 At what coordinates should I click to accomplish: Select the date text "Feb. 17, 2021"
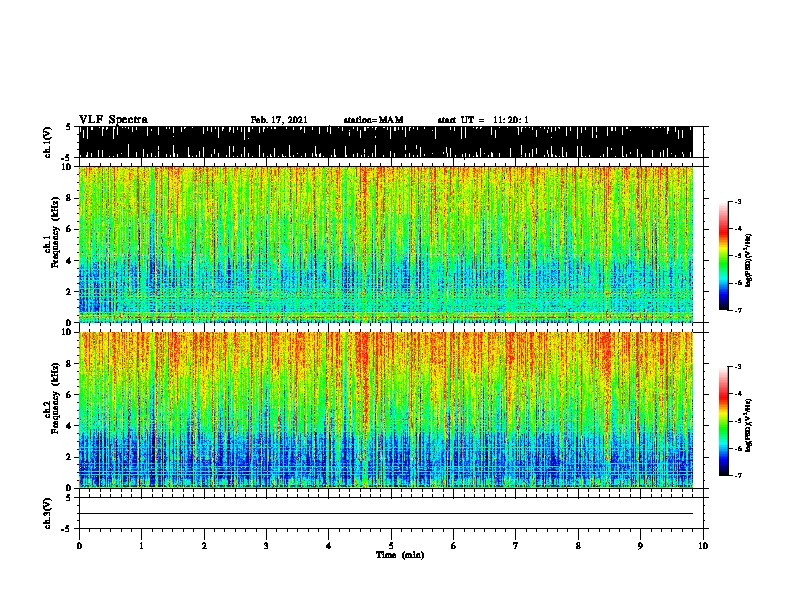click(279, 120)
